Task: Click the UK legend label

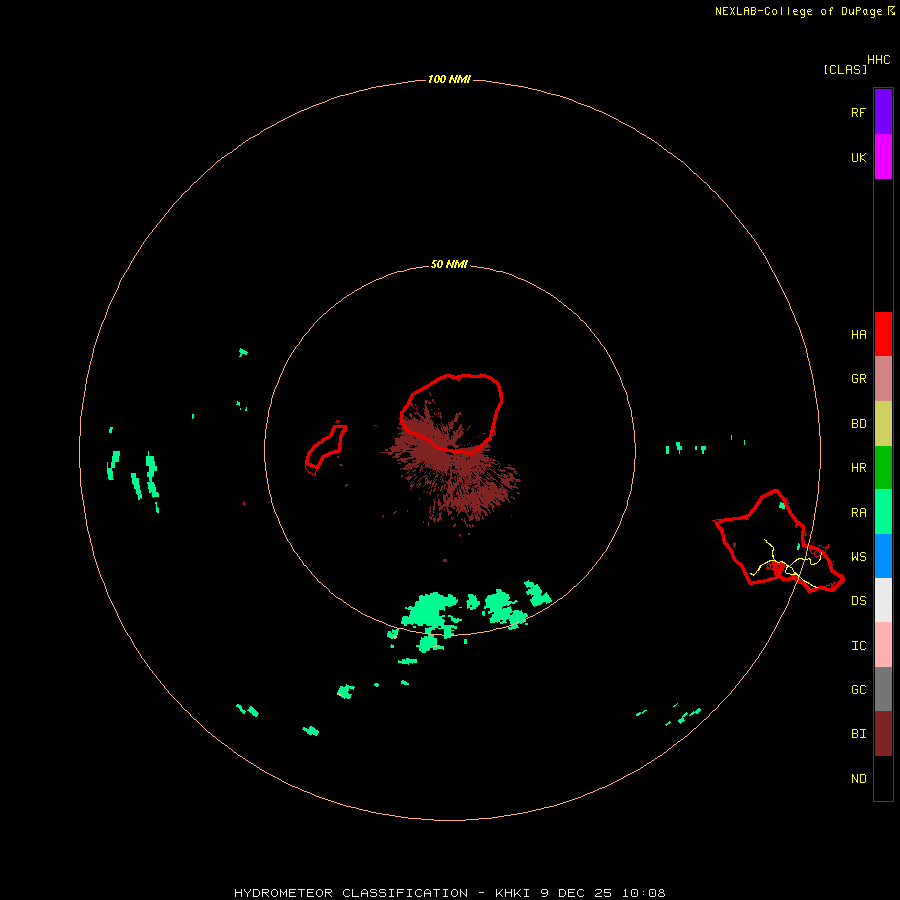Action: 858,158
